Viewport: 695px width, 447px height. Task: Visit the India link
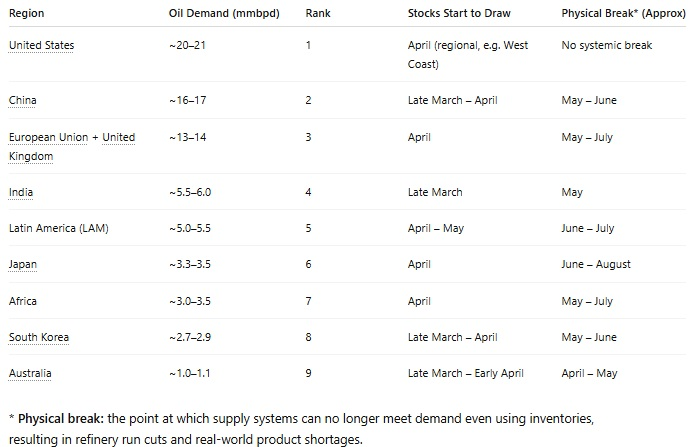tap(21, 192)
